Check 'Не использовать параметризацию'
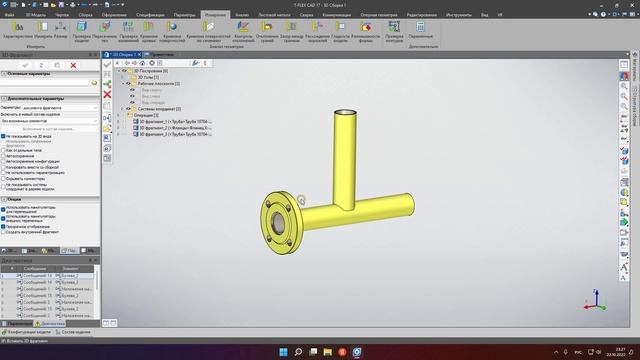The image size is (640, 360). coord(3,173)
